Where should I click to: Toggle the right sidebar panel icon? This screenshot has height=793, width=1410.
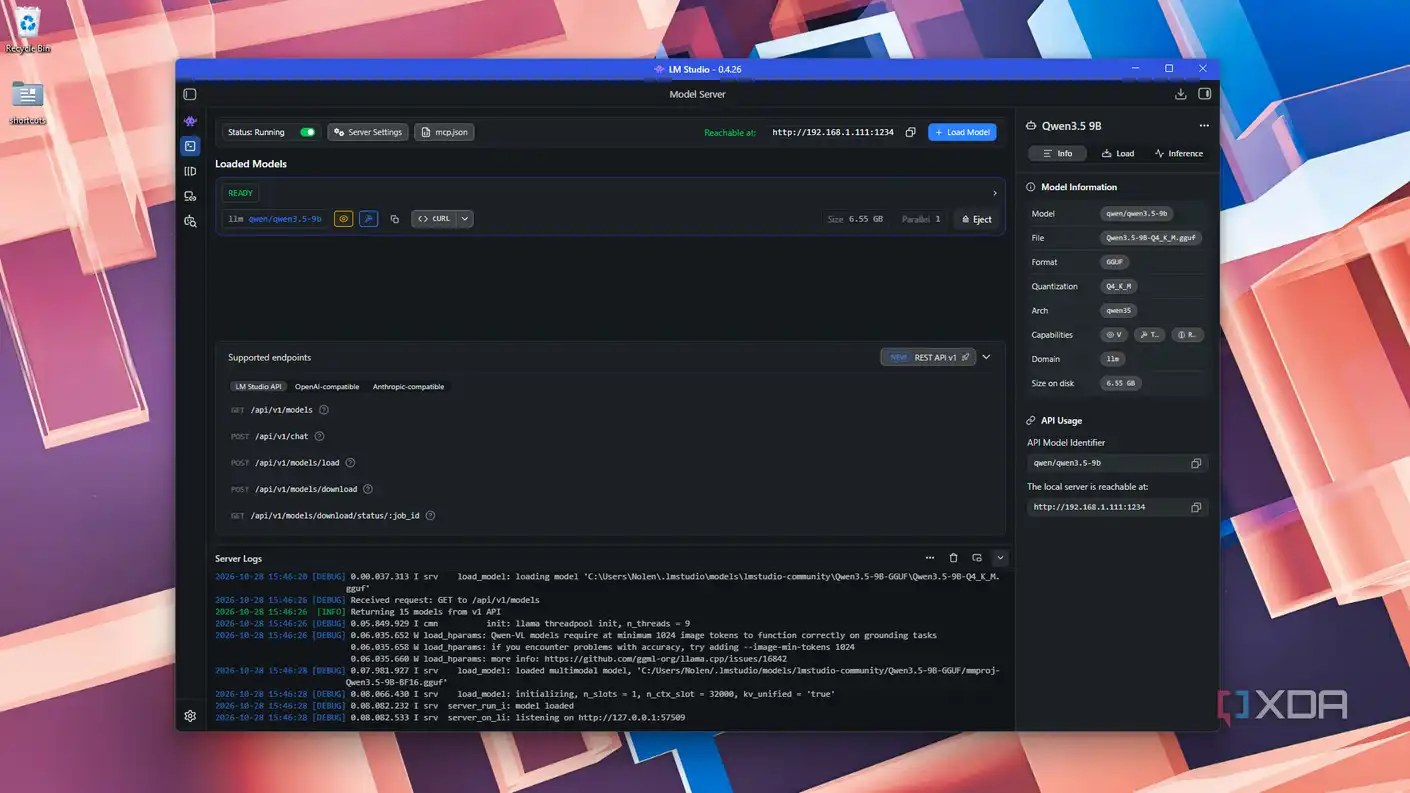[1204, 94]
